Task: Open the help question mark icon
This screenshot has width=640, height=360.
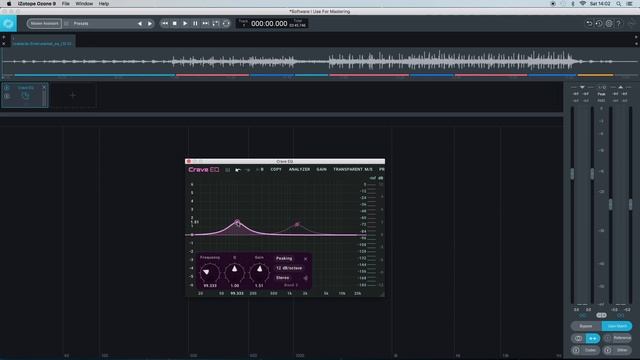Action: coord(619,24)
